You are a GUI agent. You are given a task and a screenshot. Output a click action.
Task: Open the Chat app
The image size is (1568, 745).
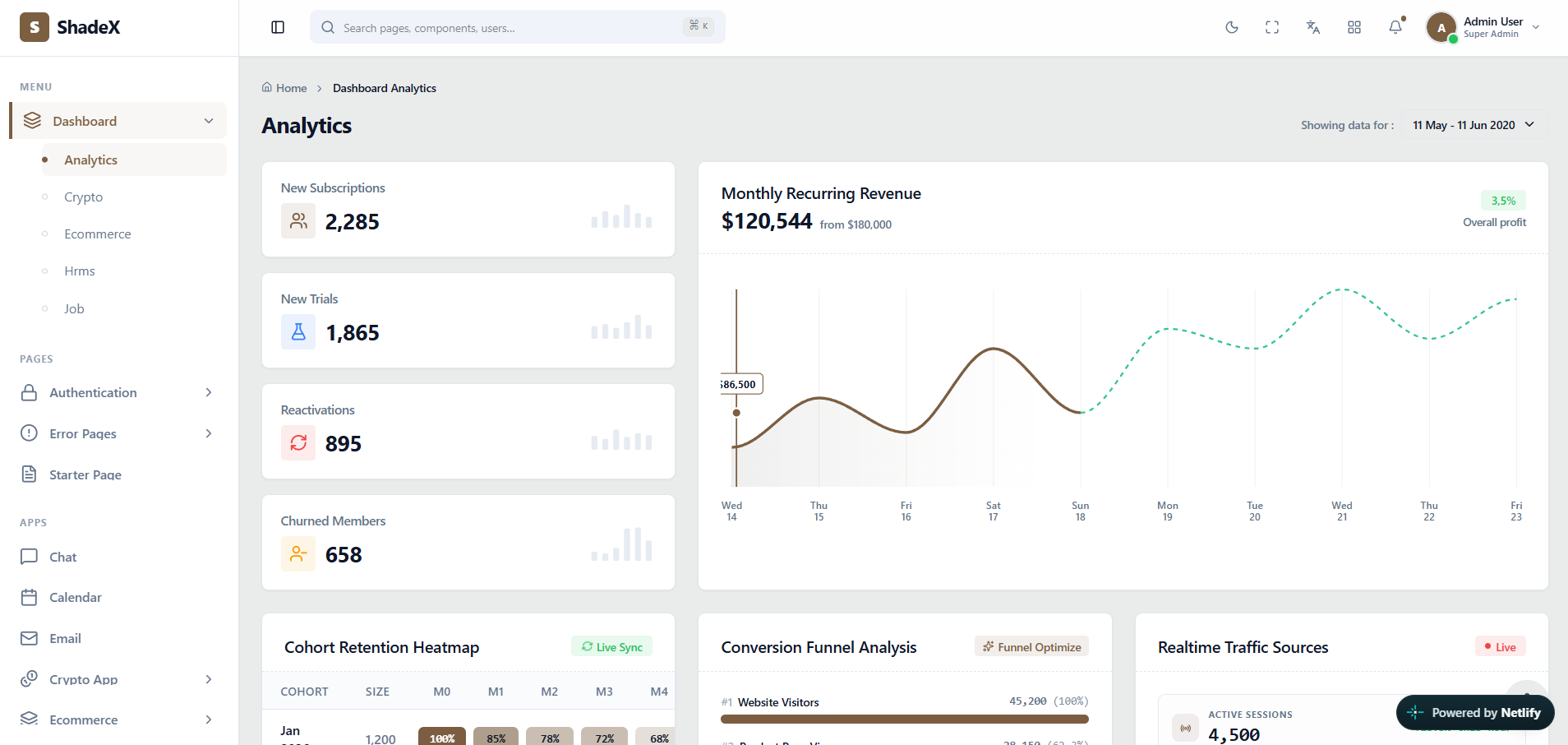point(63,557)
